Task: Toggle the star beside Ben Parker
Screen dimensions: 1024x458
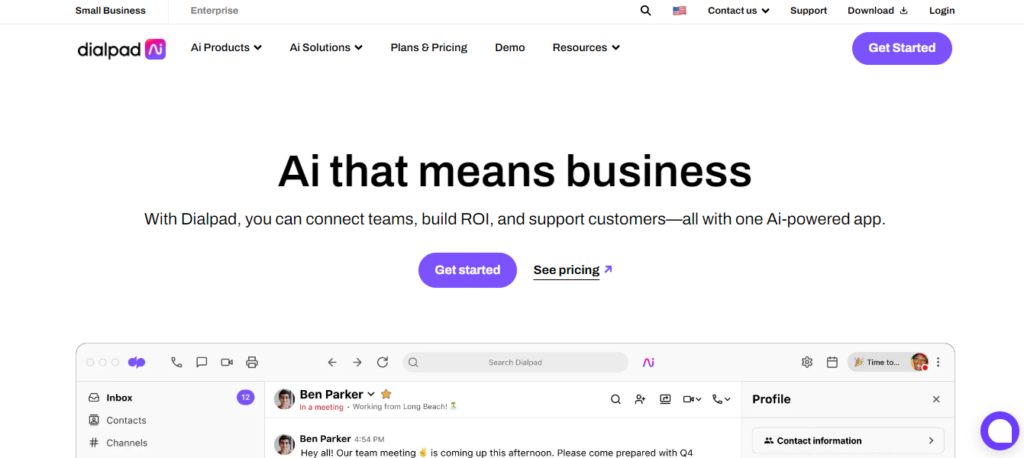Action: click(x=386, y=394)
